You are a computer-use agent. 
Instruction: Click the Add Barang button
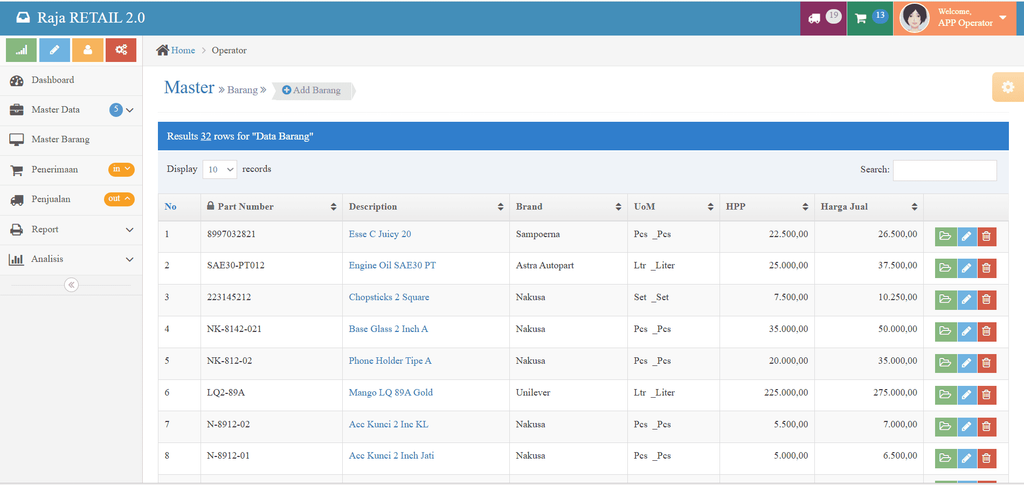[x=312, y=91]
